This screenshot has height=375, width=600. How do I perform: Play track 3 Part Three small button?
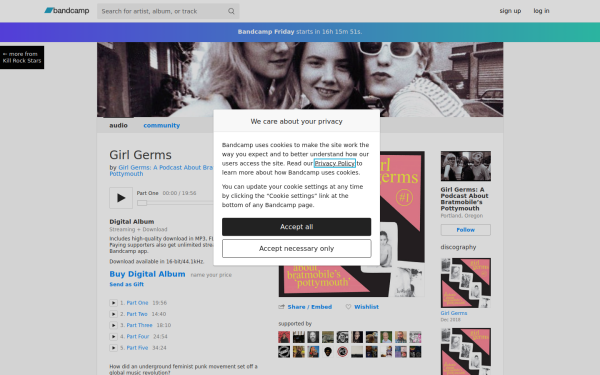point(113,325)
